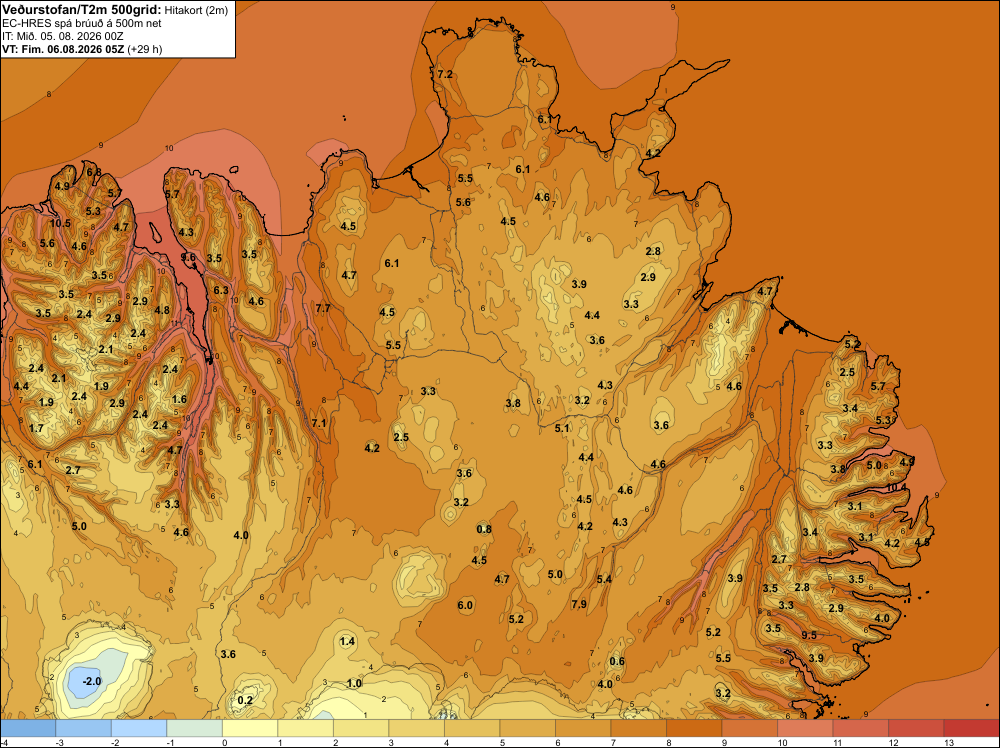Click the legend swatch between 10 and 11
The width and height of the screenshot is (1000, 748).
805,728
